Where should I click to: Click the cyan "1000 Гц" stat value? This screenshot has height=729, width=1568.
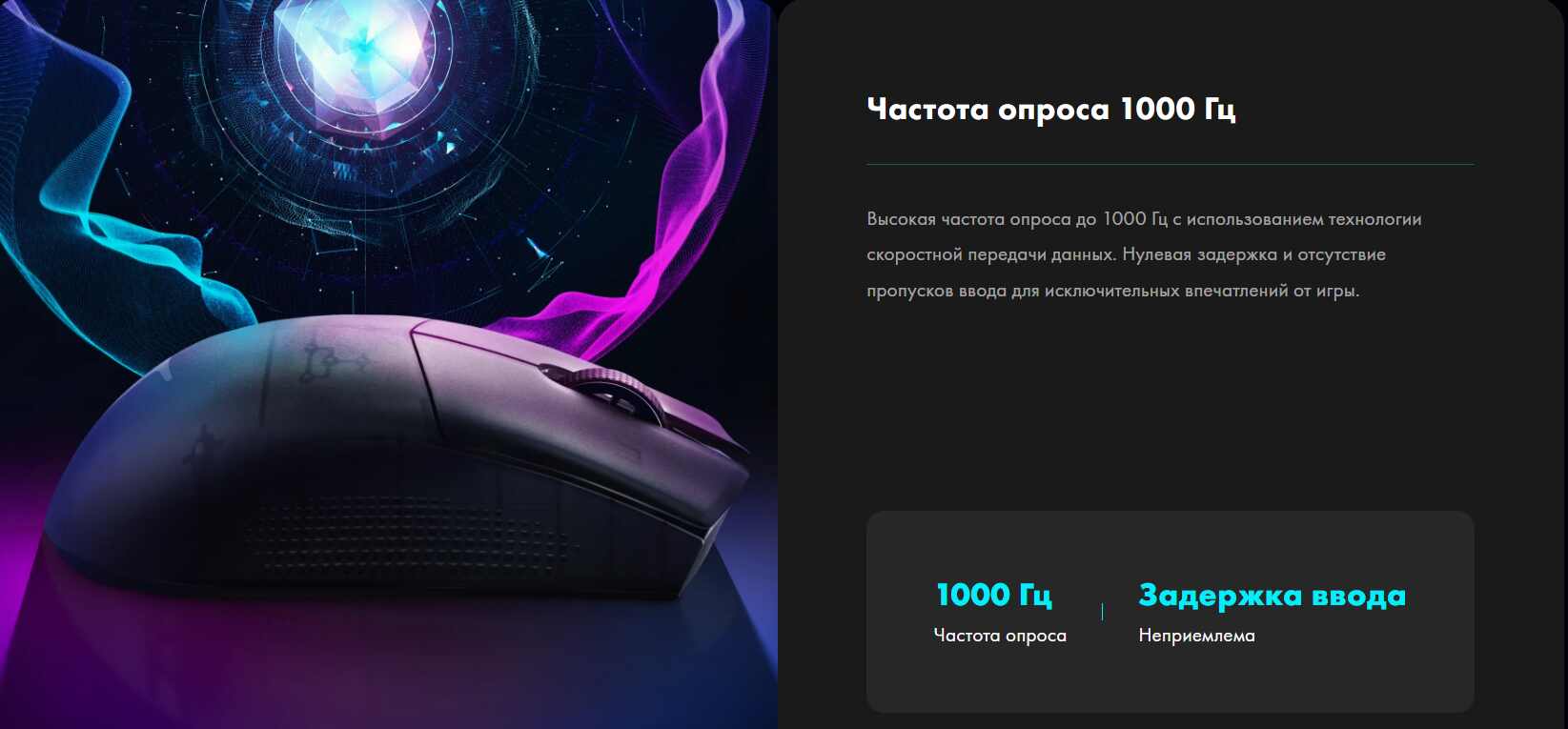(994, 595)
